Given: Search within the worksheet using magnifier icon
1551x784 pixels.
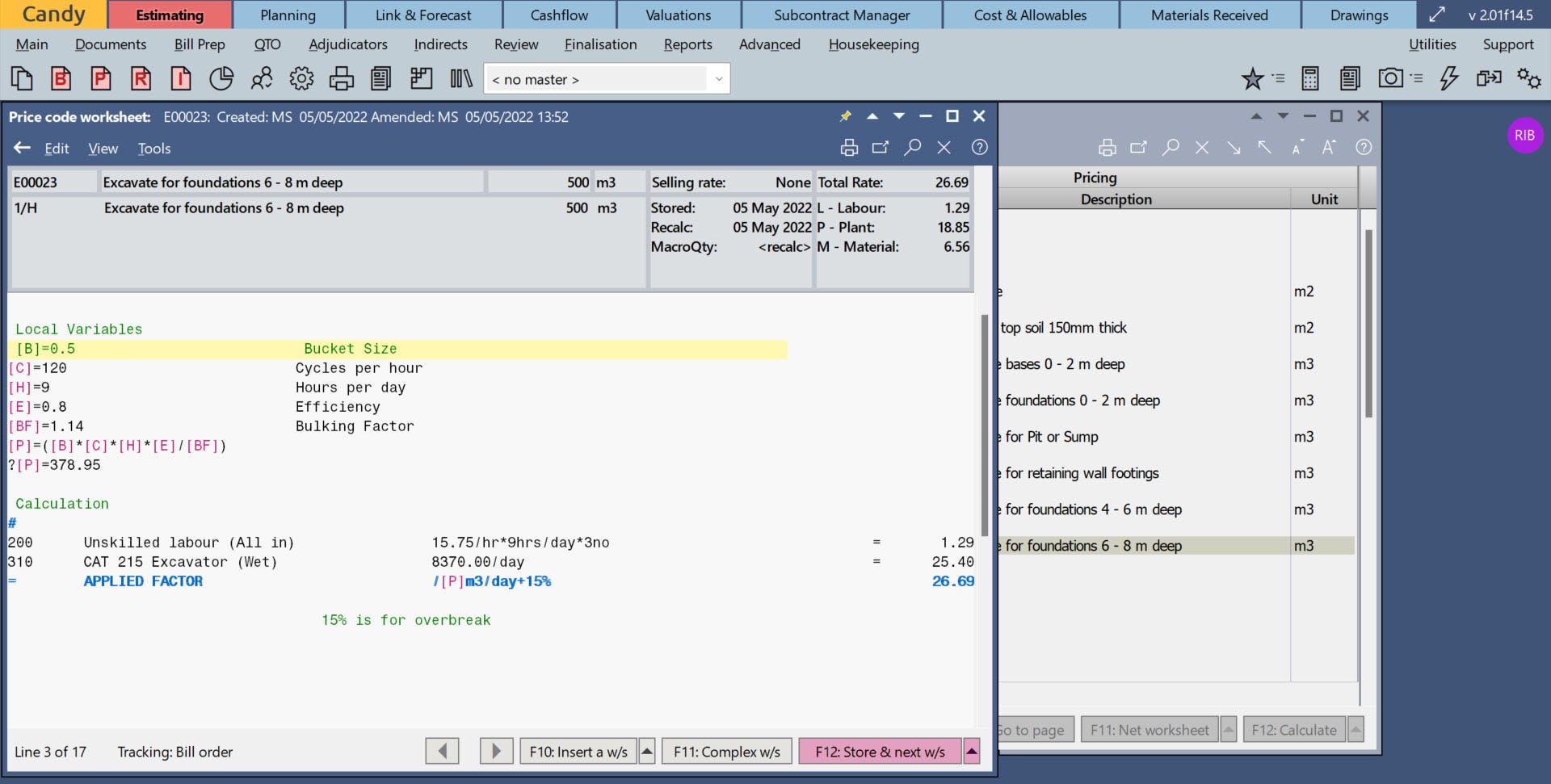Looking at the screenshot, I should pyautogui.click(x=913, y=147).
